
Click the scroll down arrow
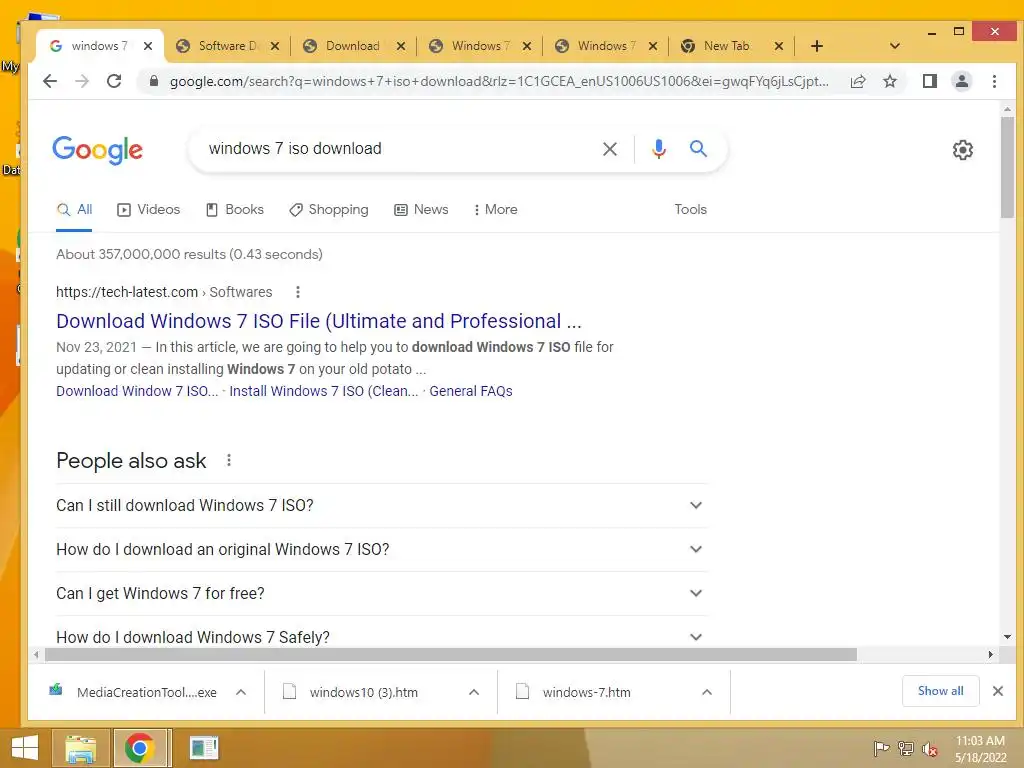[x=1007, y=637]
